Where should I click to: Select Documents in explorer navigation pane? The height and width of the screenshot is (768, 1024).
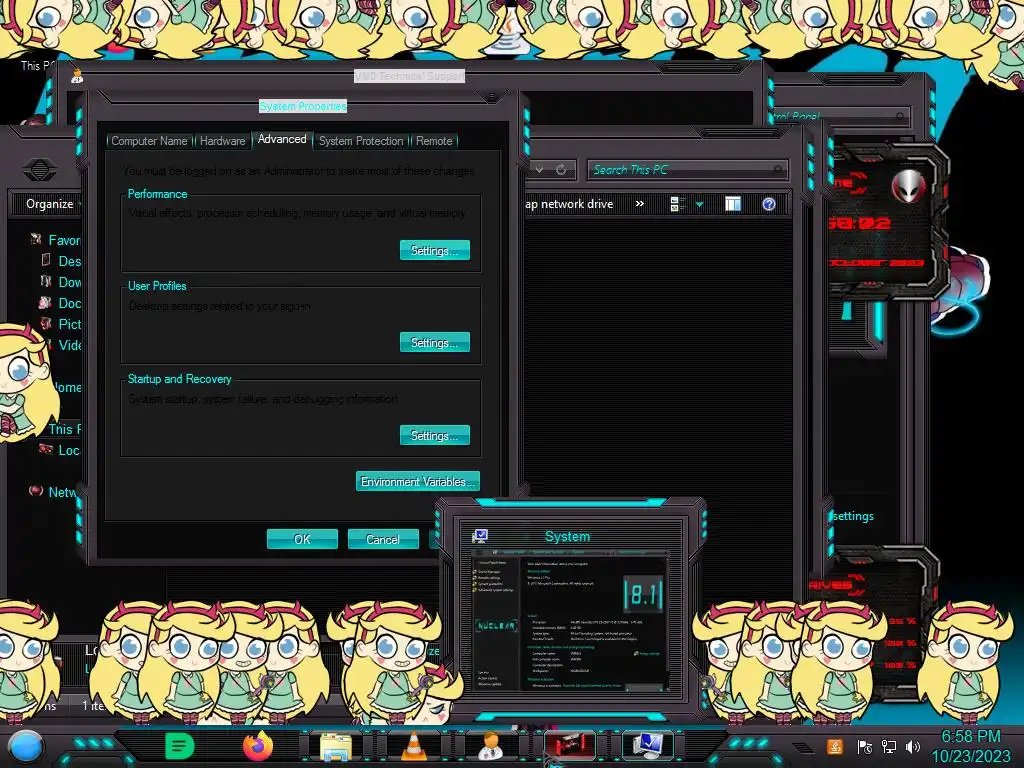click(x=60, y=302)
